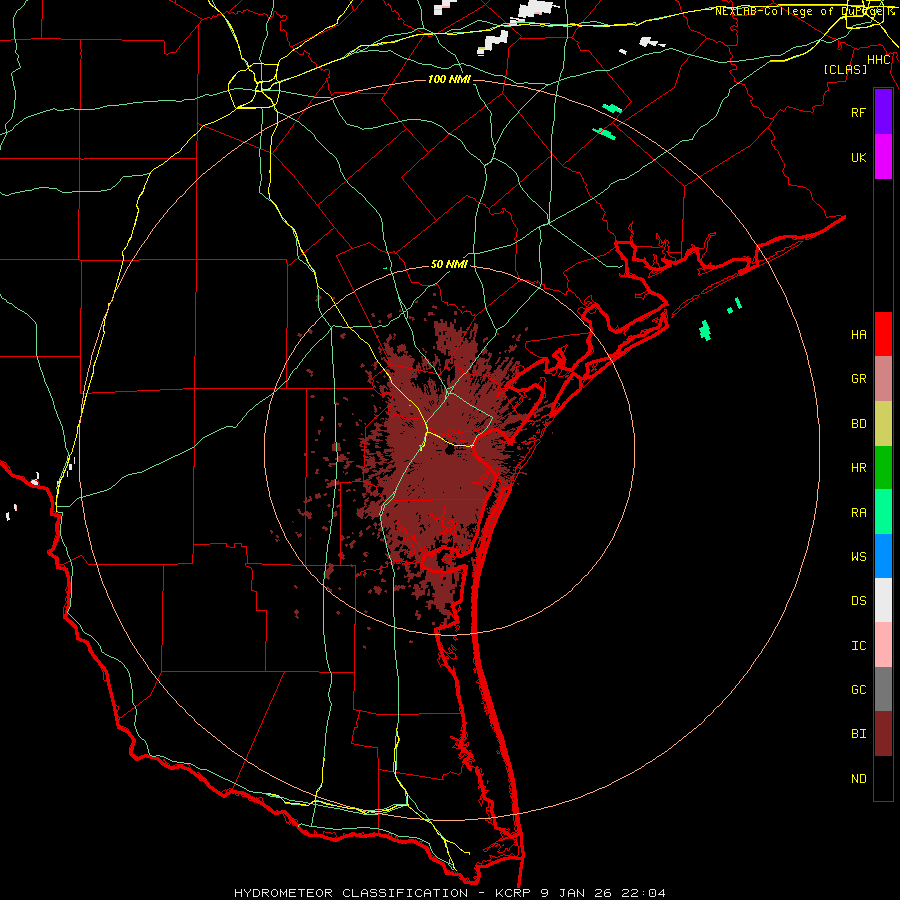Click the NEXLAB-College of DuPage credit text
This screenshot has width=900, height=900.
[x=804, y=11]
